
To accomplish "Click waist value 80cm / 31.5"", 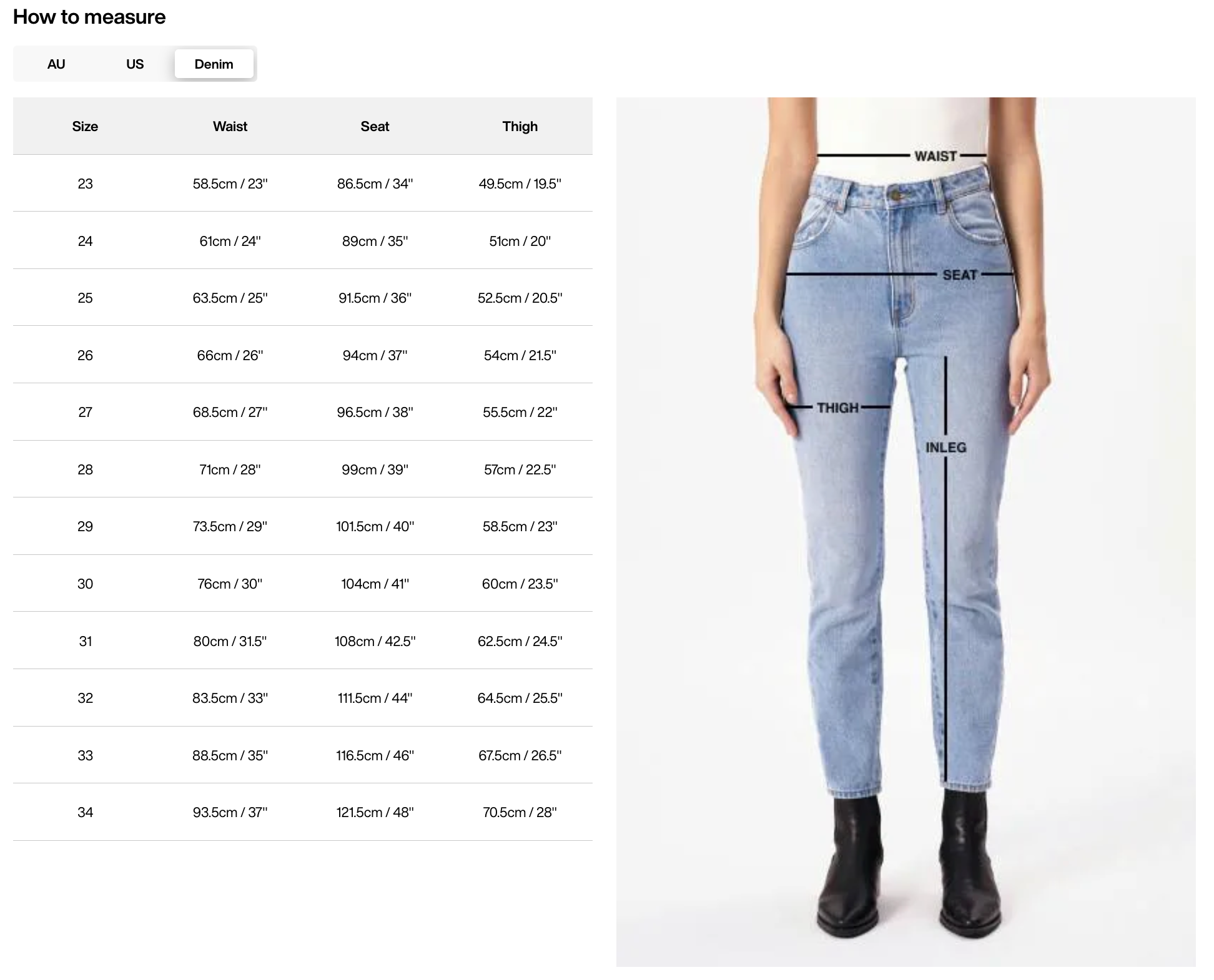I will [230, 642].
